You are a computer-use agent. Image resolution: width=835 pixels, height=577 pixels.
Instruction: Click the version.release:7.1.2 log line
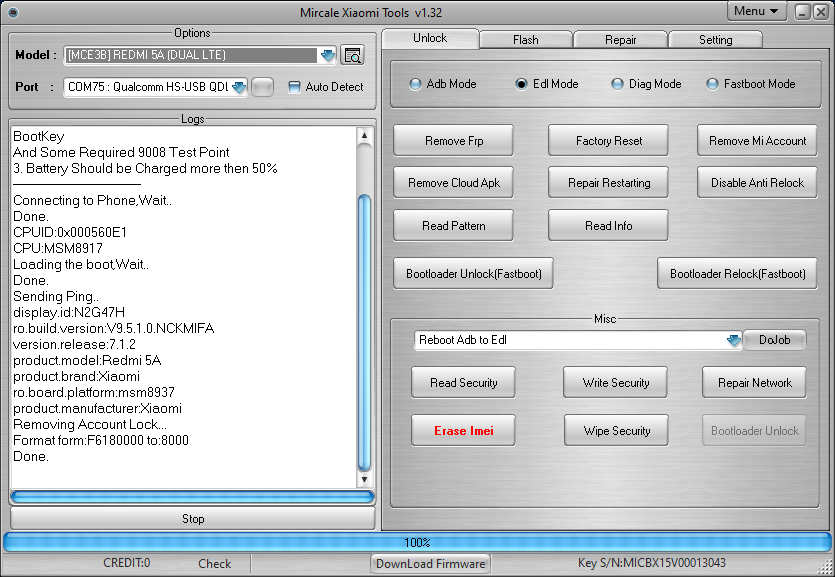[x=74, y=344]
